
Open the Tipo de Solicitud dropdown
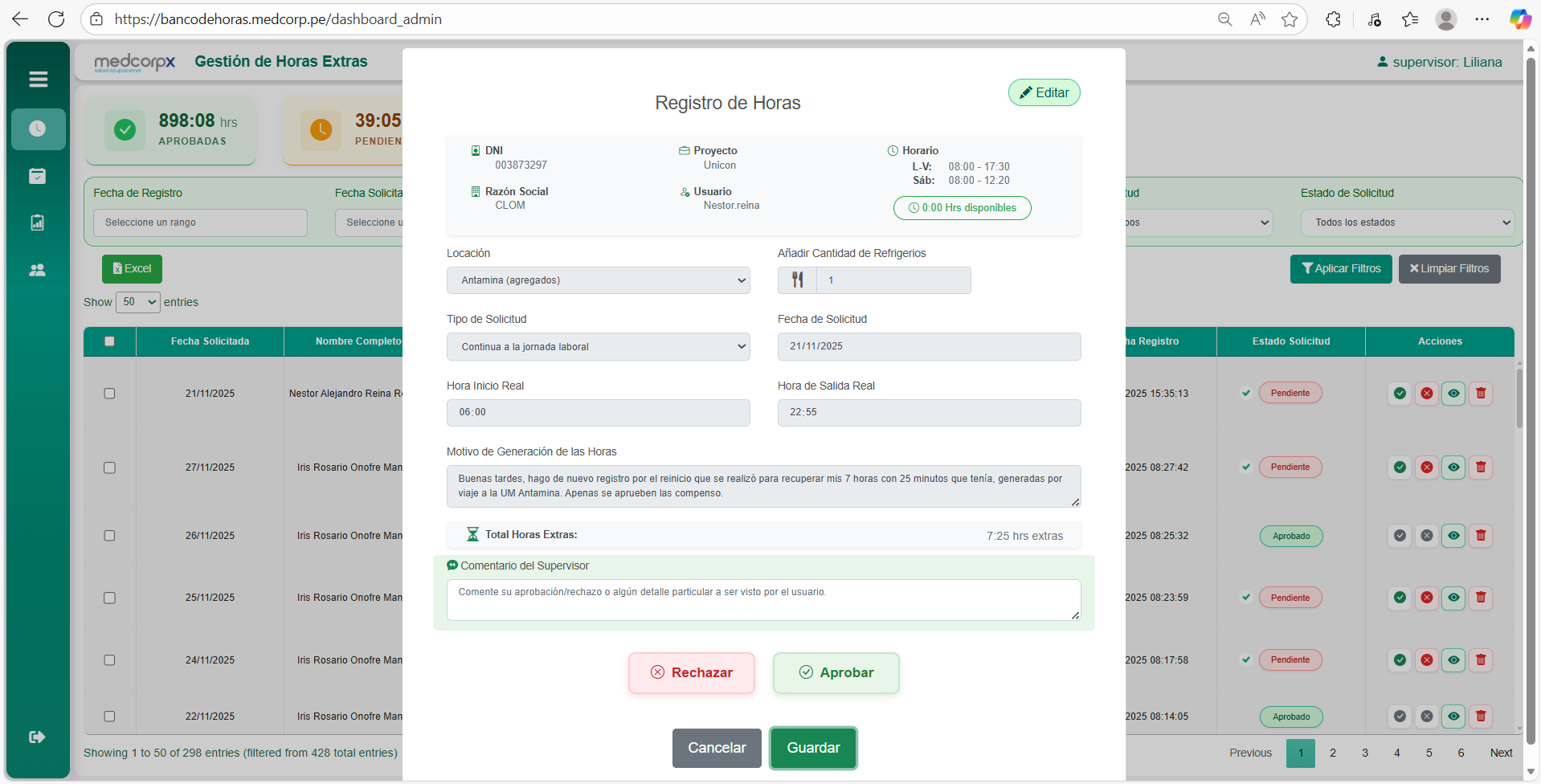click(x=598, y=347)
